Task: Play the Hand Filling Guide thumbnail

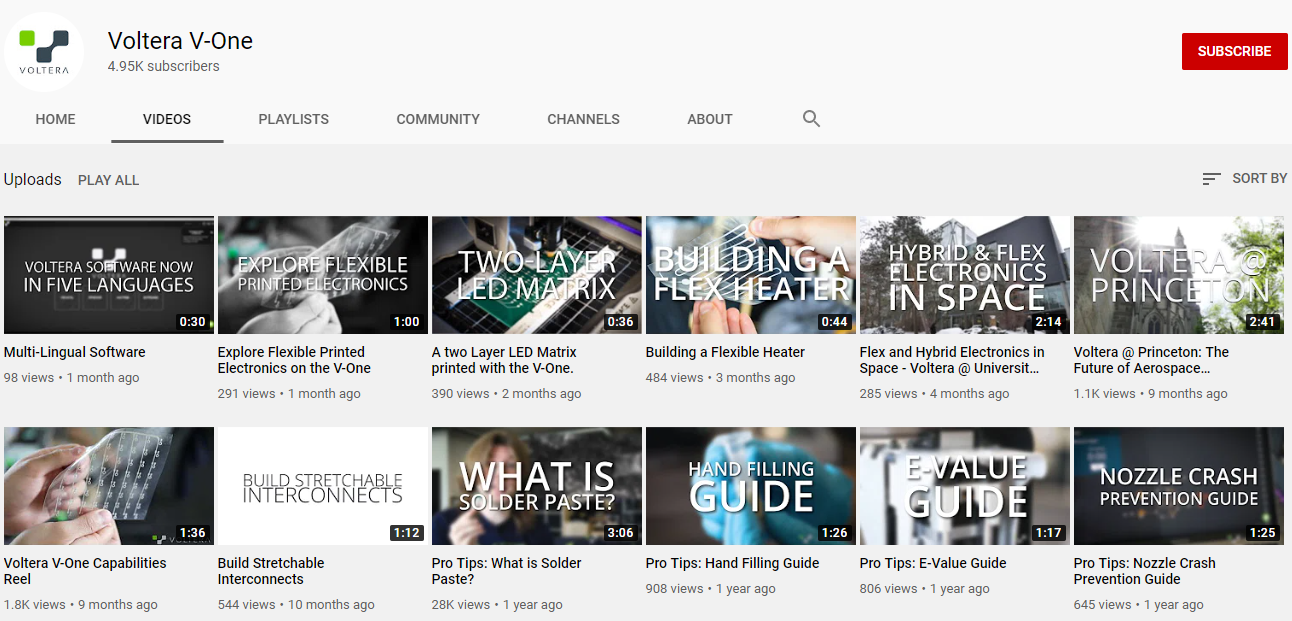Action: point(751,486)
